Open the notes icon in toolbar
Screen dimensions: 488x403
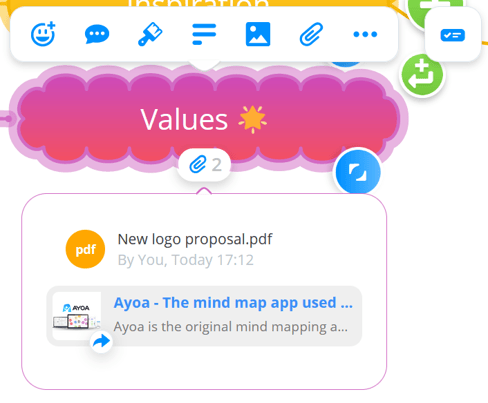tap(204, 34)
